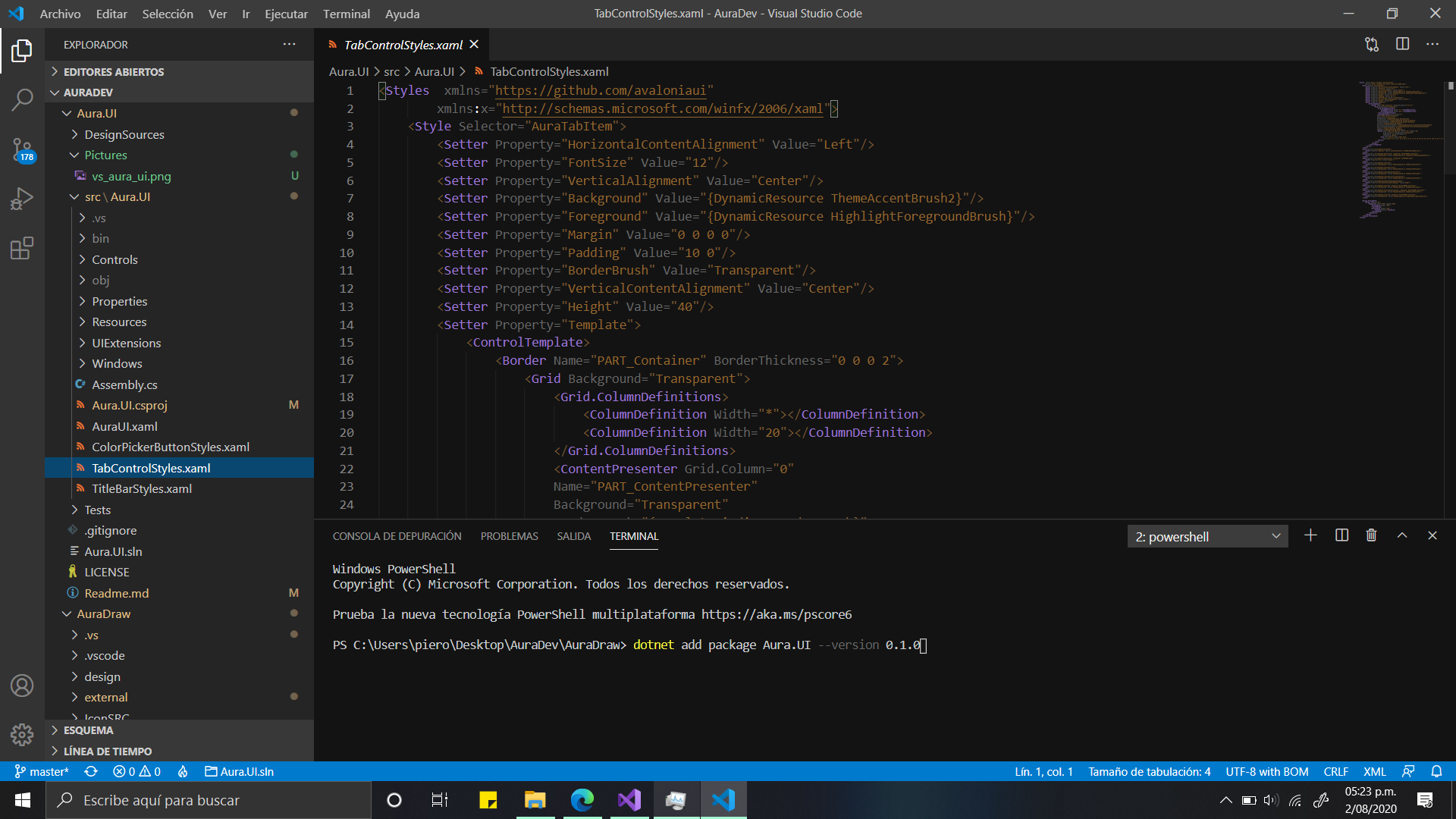Maximize terminal panel with up chevron
The image size is (1456, 819).
pyautogui.click(x=1402, y=535)
